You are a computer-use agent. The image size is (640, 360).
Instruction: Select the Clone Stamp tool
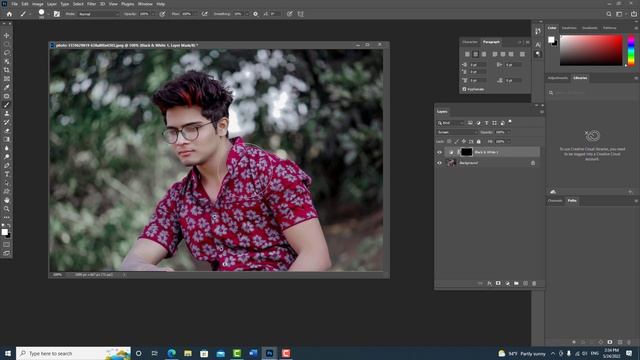tap(7, 113)
